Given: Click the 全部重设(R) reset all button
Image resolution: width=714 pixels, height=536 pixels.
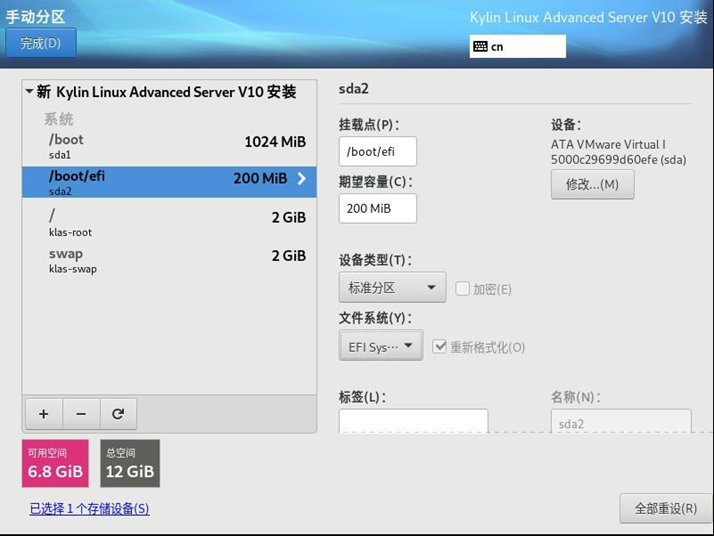Looking at the screenshot, I should coord(666,508).
